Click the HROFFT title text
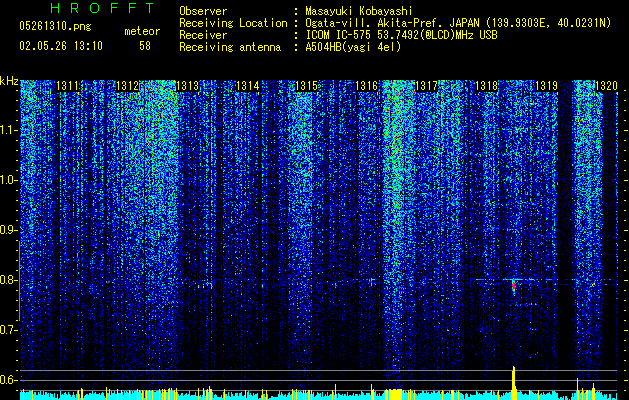629x400 pixels. click(x=103, y=8)
